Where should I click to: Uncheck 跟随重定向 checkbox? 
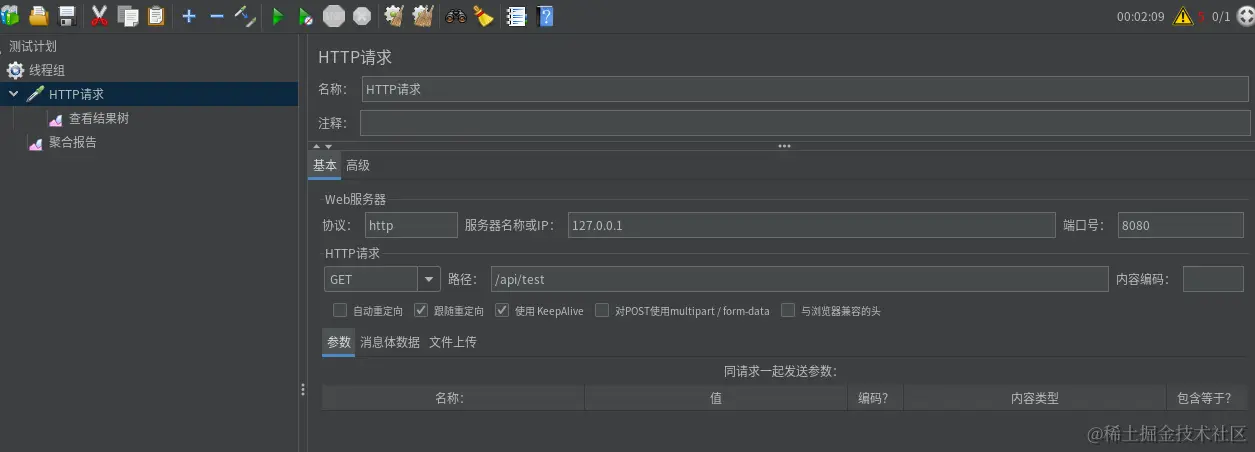pyautogui.click(x=421, y=310)
